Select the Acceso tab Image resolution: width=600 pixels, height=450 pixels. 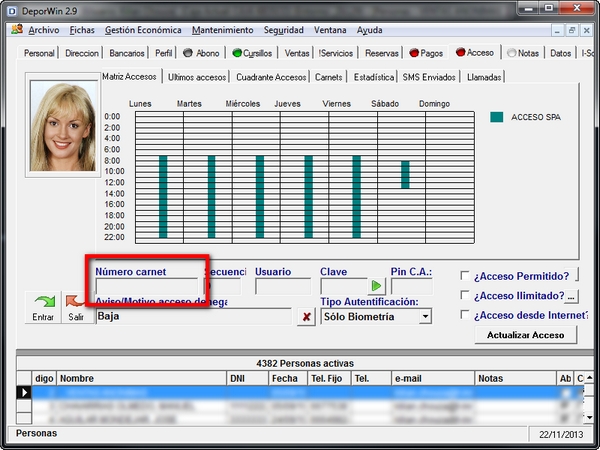[475, 52]
